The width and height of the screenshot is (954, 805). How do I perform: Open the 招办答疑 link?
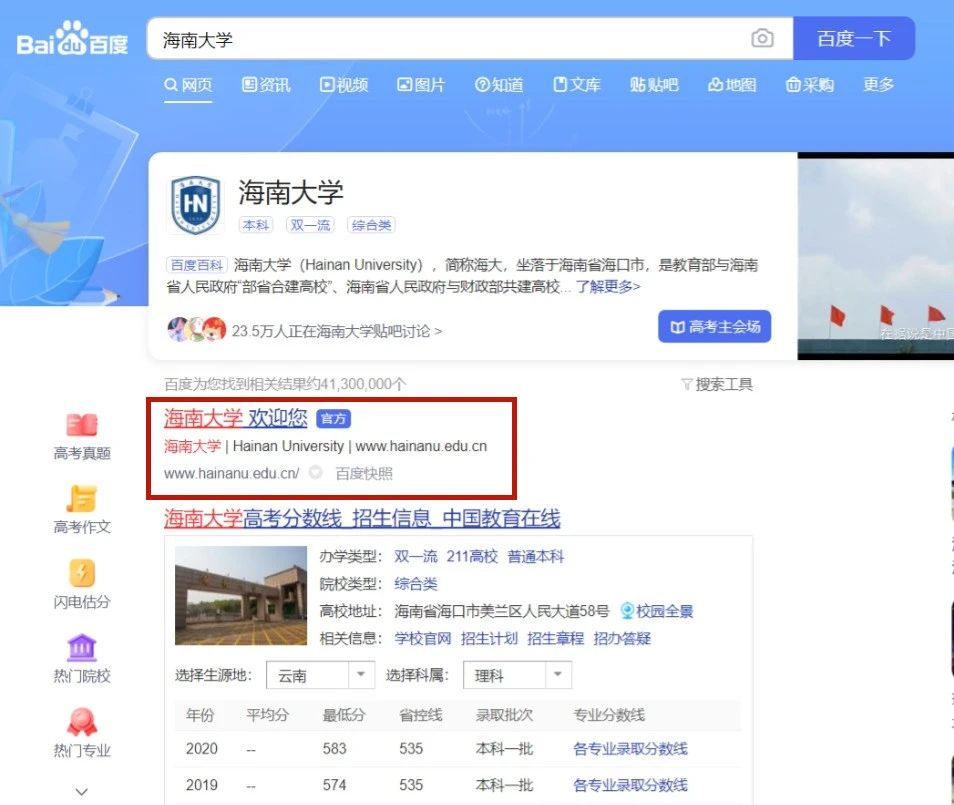(622, 638)
